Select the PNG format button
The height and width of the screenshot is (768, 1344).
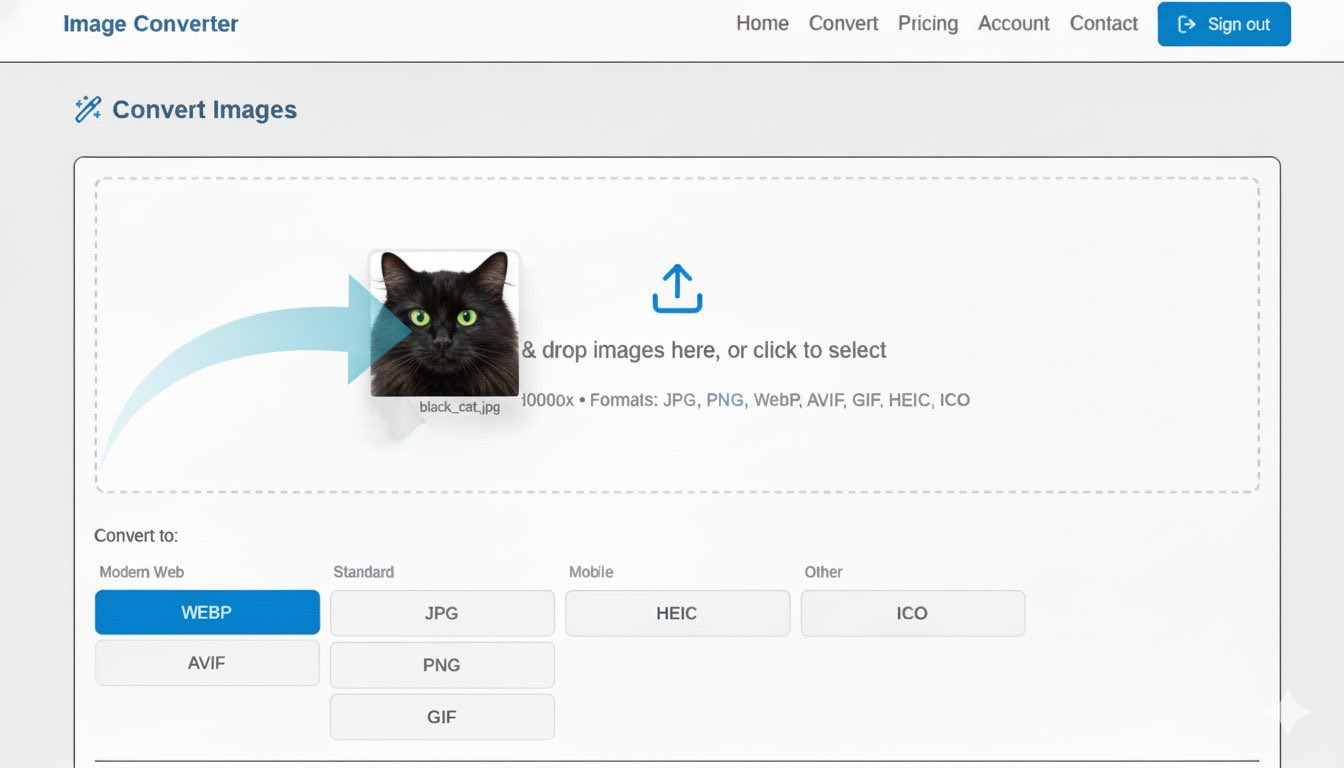[442, 664]
